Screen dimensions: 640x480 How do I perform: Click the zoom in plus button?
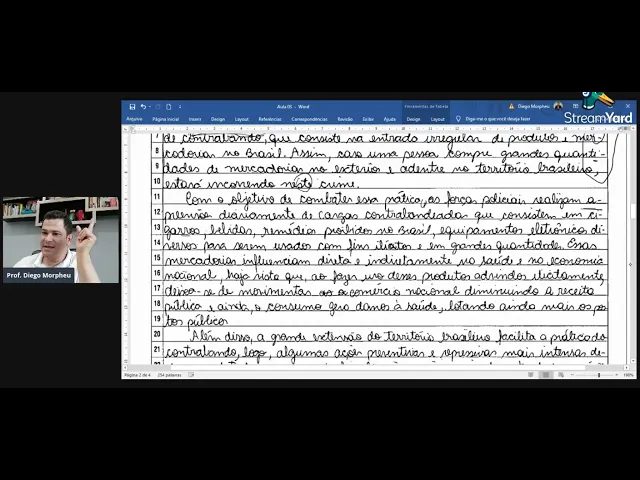click(x=617, y=375)
